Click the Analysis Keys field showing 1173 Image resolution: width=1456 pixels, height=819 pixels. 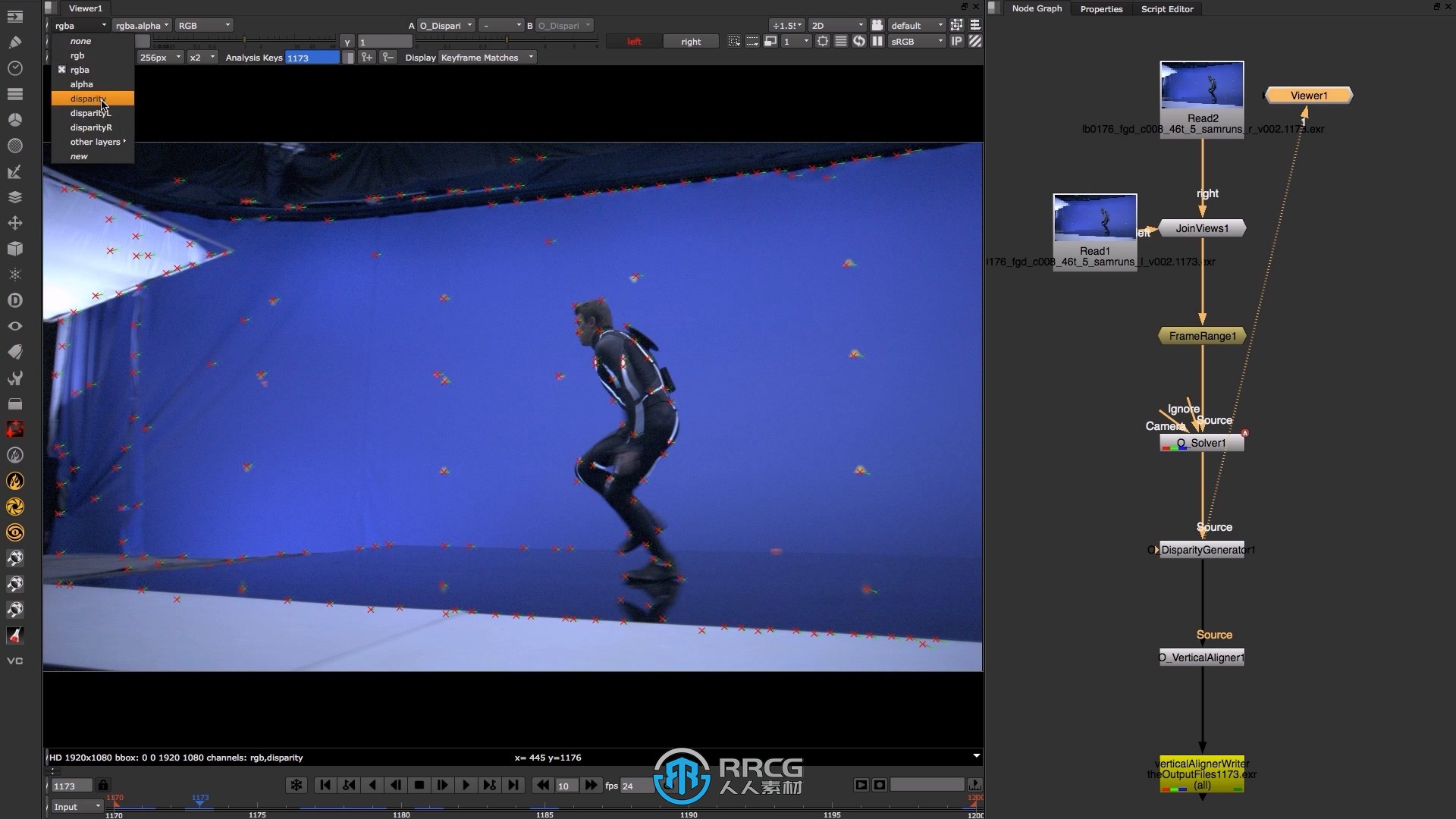[x=312, y=57]
